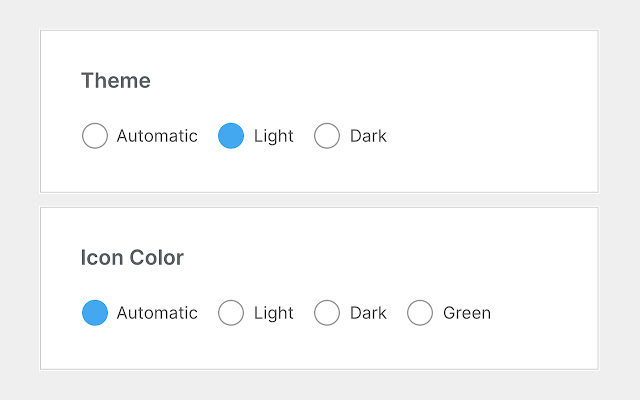The height and width of the screenshot is (400, 640).
Task: Select the Automatic radio button under Theme
Action: click(95, 136)
